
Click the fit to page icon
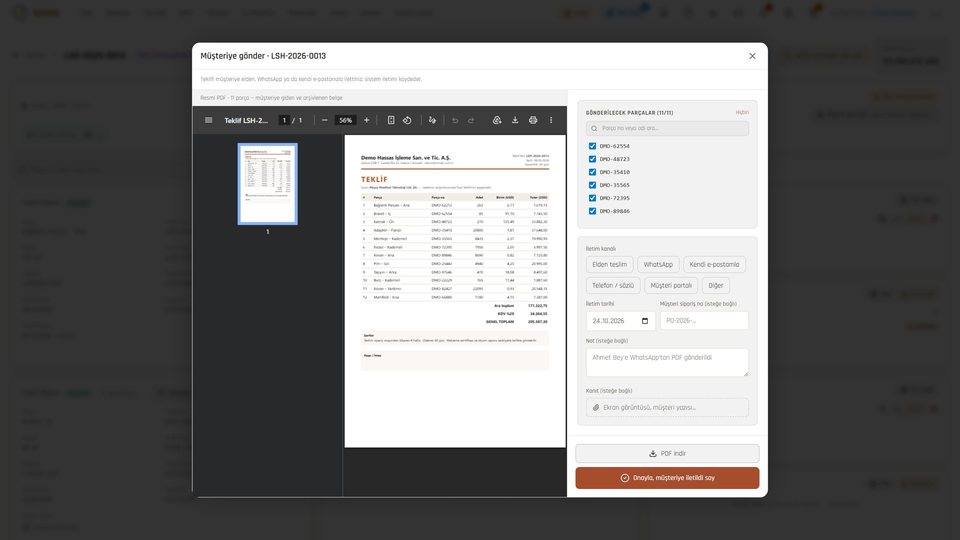click(x=391, y=120)
